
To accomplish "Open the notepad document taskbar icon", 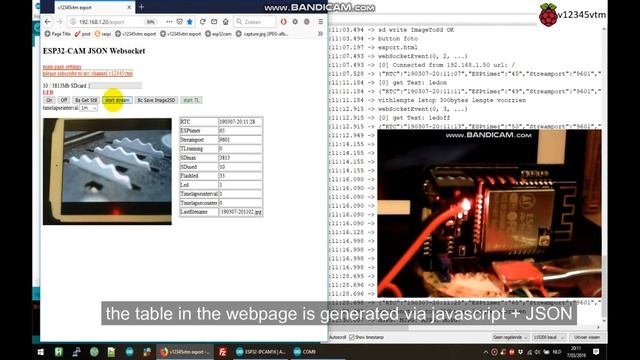I will point(111,352).
